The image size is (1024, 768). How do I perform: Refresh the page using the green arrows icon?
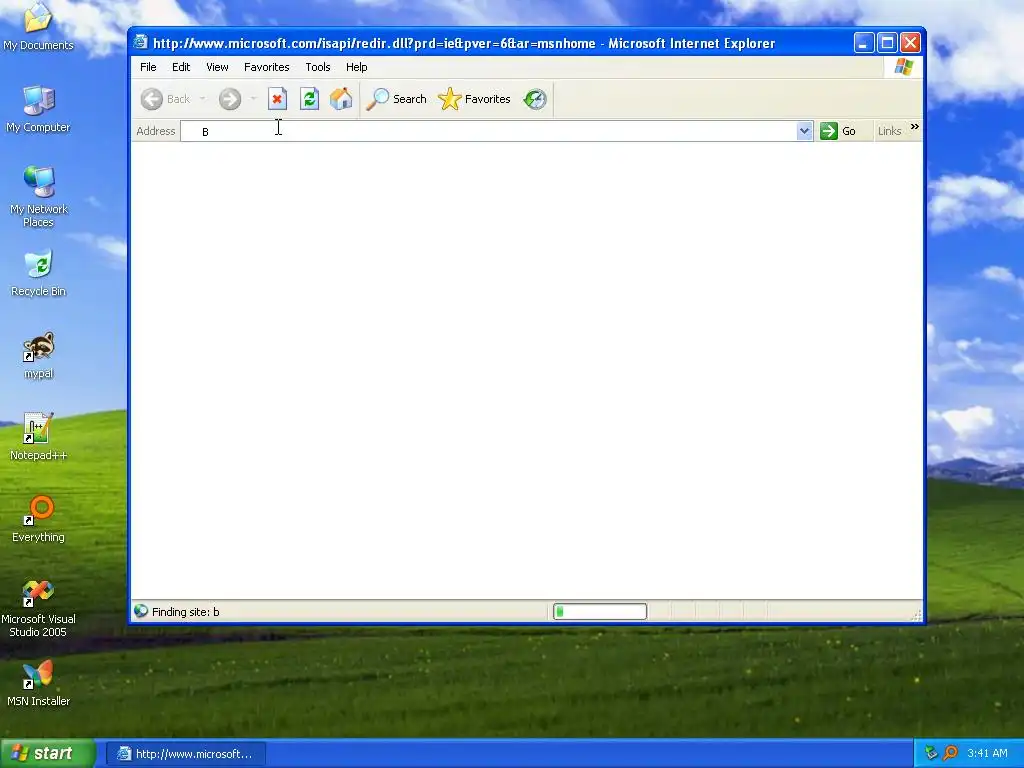click(x=310, y=99)
